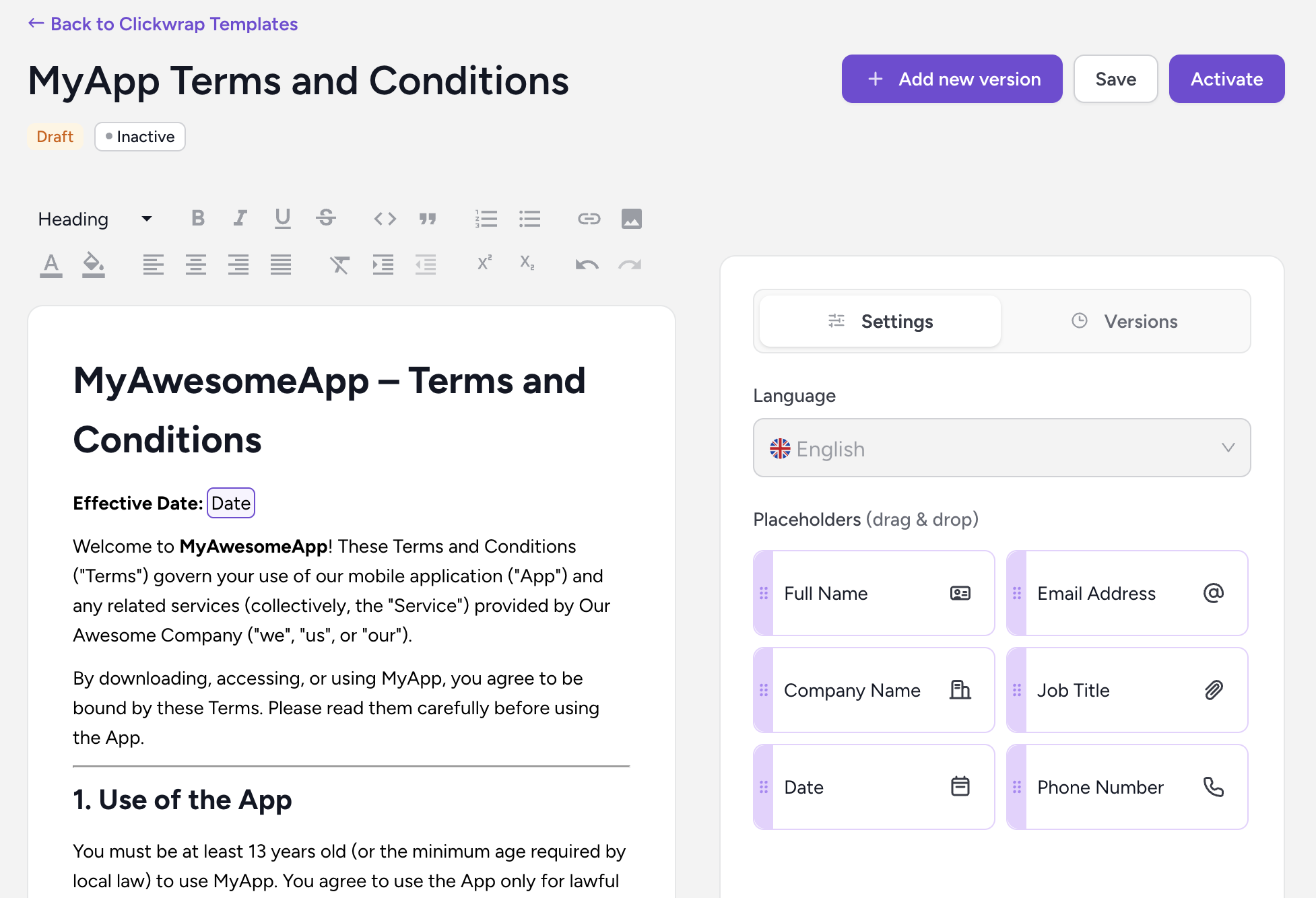Switch to the Versions tab
The image size is (1316, 898).
[x=1125, y=321]
